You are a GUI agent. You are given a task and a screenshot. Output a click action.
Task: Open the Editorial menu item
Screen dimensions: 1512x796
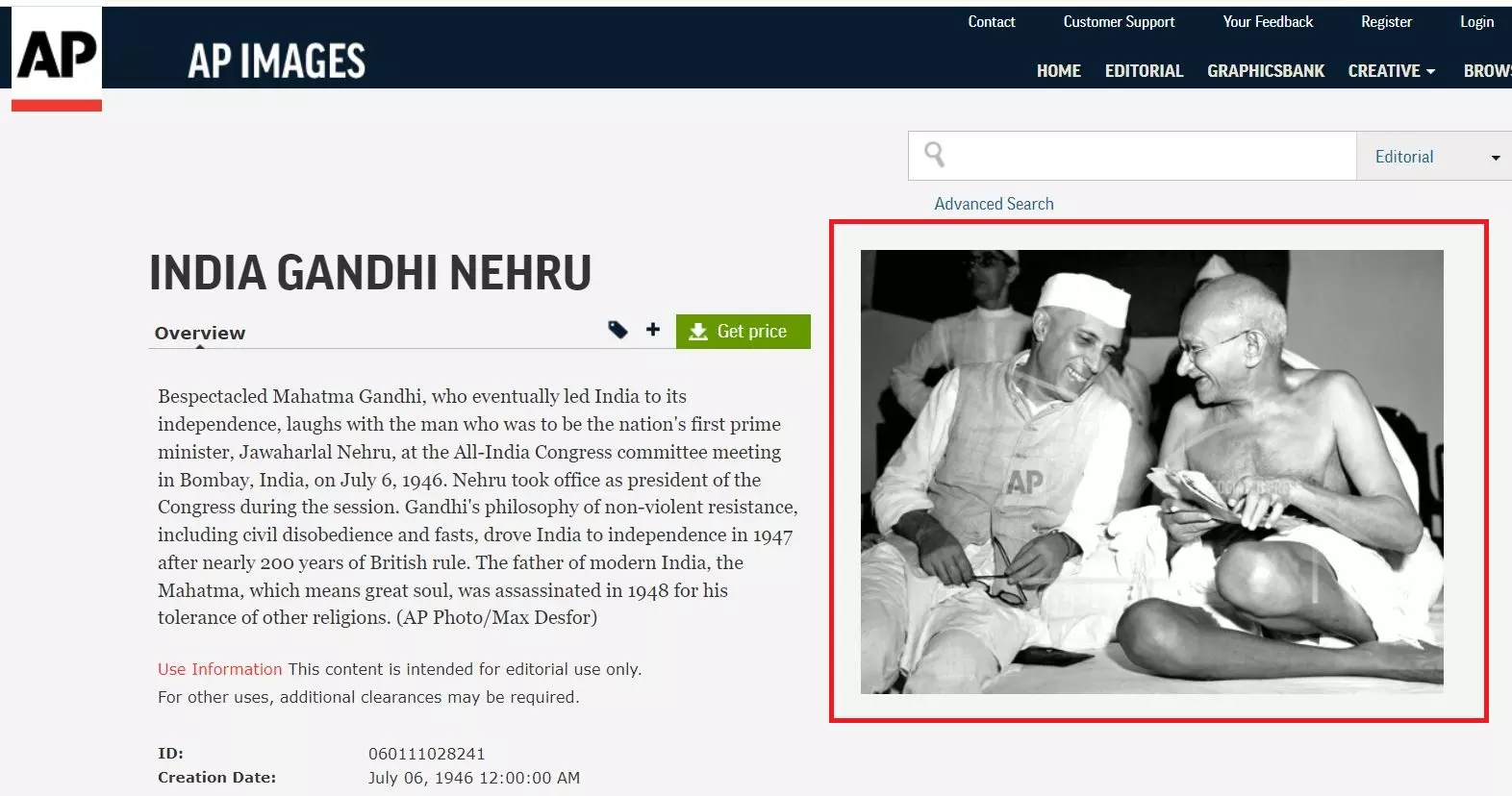tap(1144, 71)
